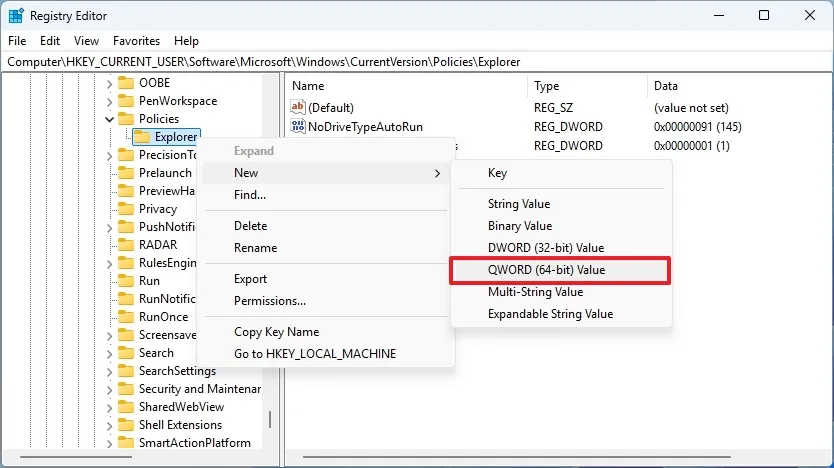Viewport: 834px width, 468px height.
Task: Click the tree pane vertical scrollbar
Action: (x=269, y=418)
